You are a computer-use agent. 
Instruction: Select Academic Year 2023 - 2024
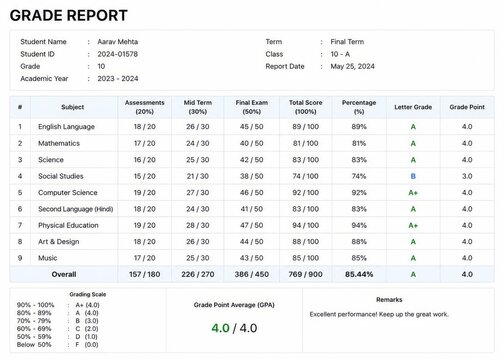(118, 79)
